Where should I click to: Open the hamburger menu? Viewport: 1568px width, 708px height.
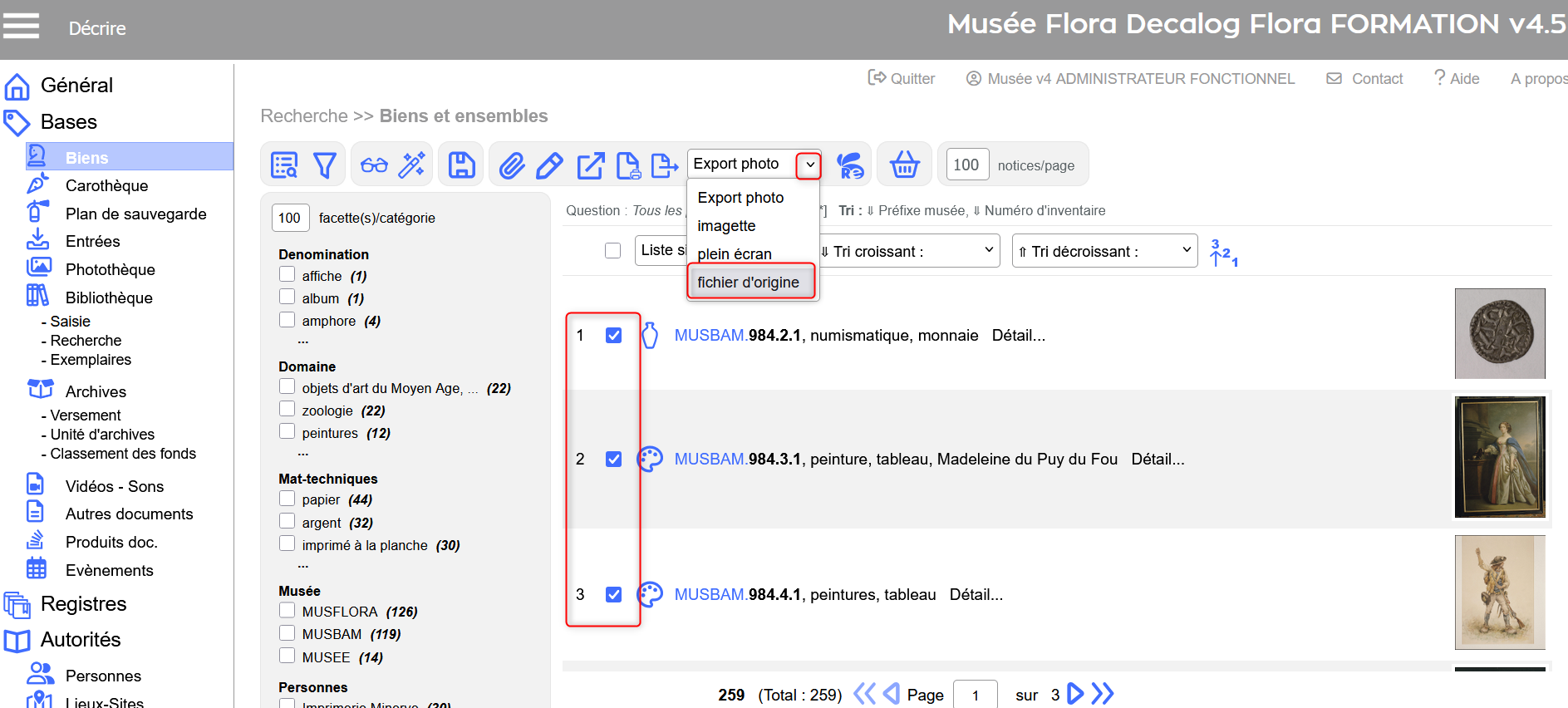coord(22,27)
